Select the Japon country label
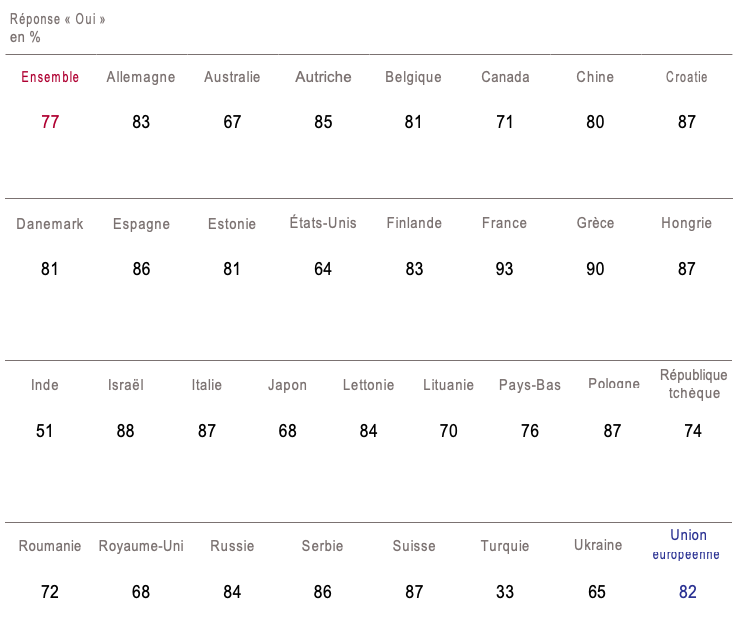Viewport: 744px width, 621px height. click(x=288, y=385)
